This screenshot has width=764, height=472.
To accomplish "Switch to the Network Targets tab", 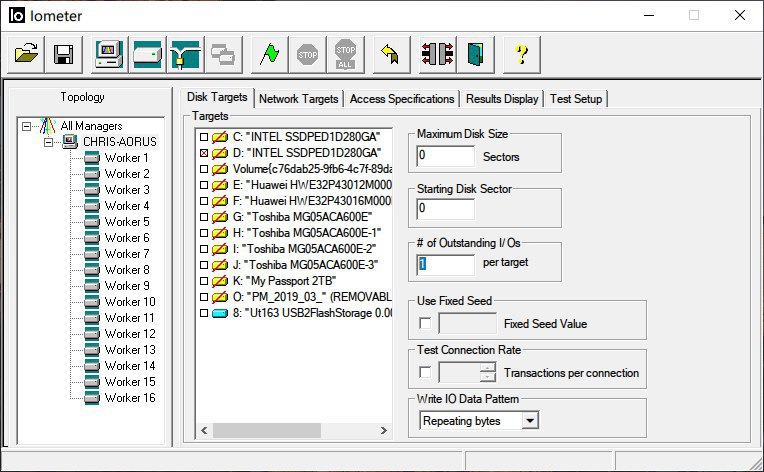I will coord(298,99).
